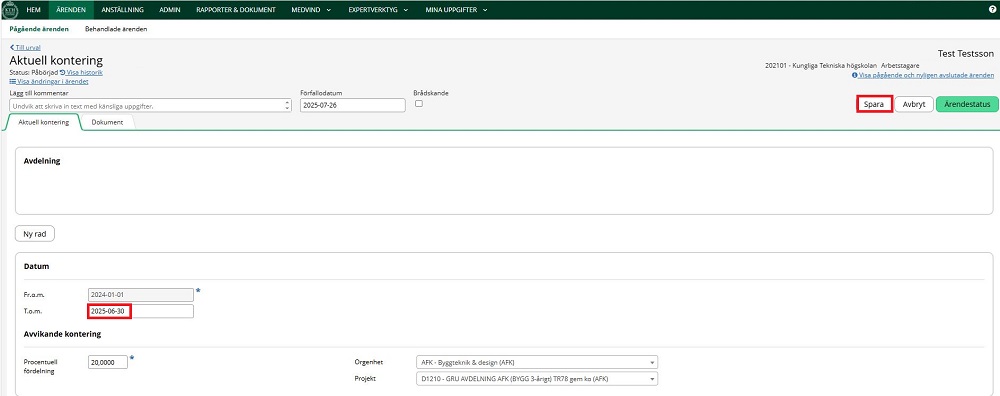
Task: Click the Aktuell kontering page heading
Action: (x=56, y=61)
